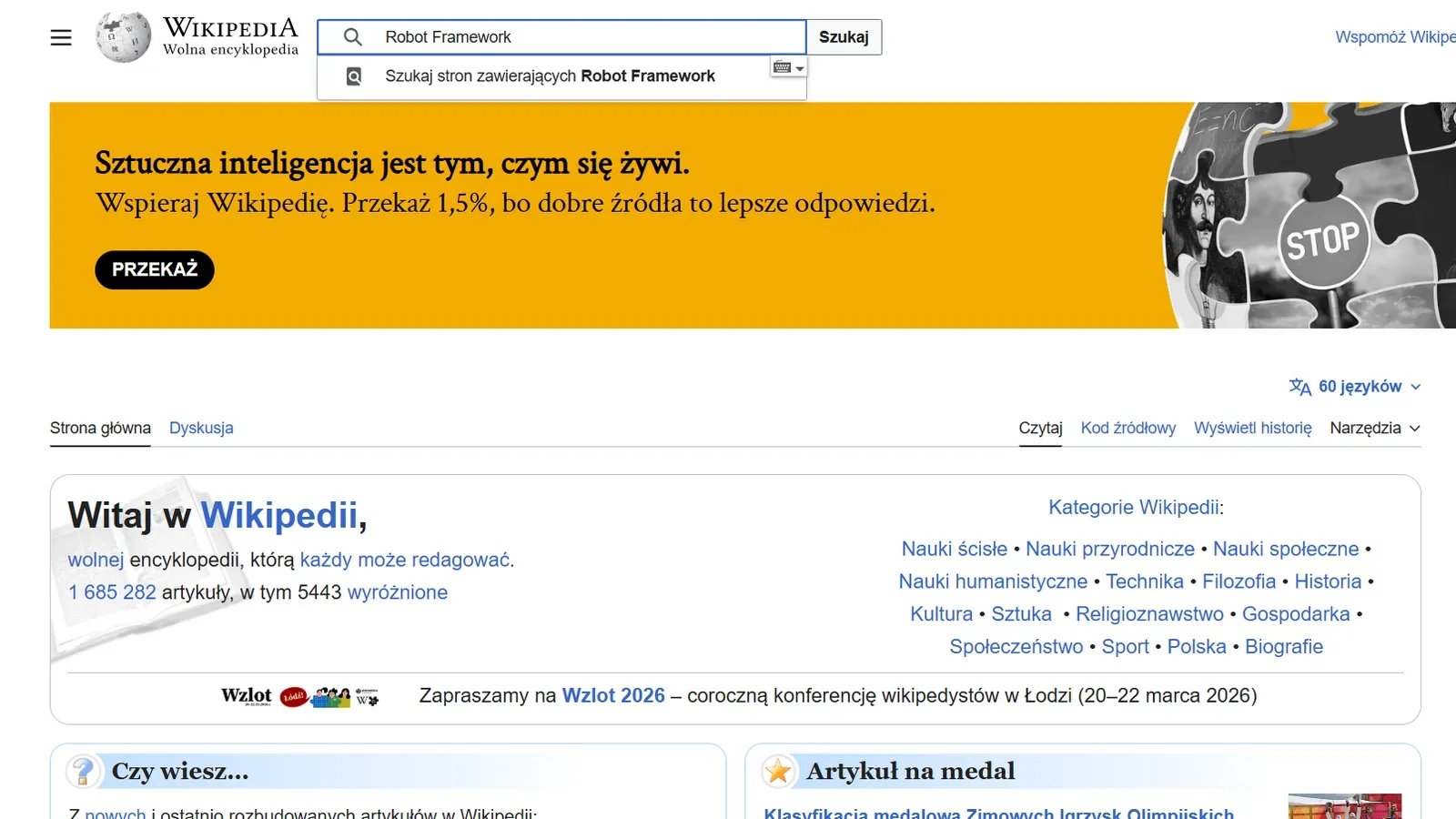Expand the 60 języków language dropdown
1456x819 pixels.
[1356, 387]
